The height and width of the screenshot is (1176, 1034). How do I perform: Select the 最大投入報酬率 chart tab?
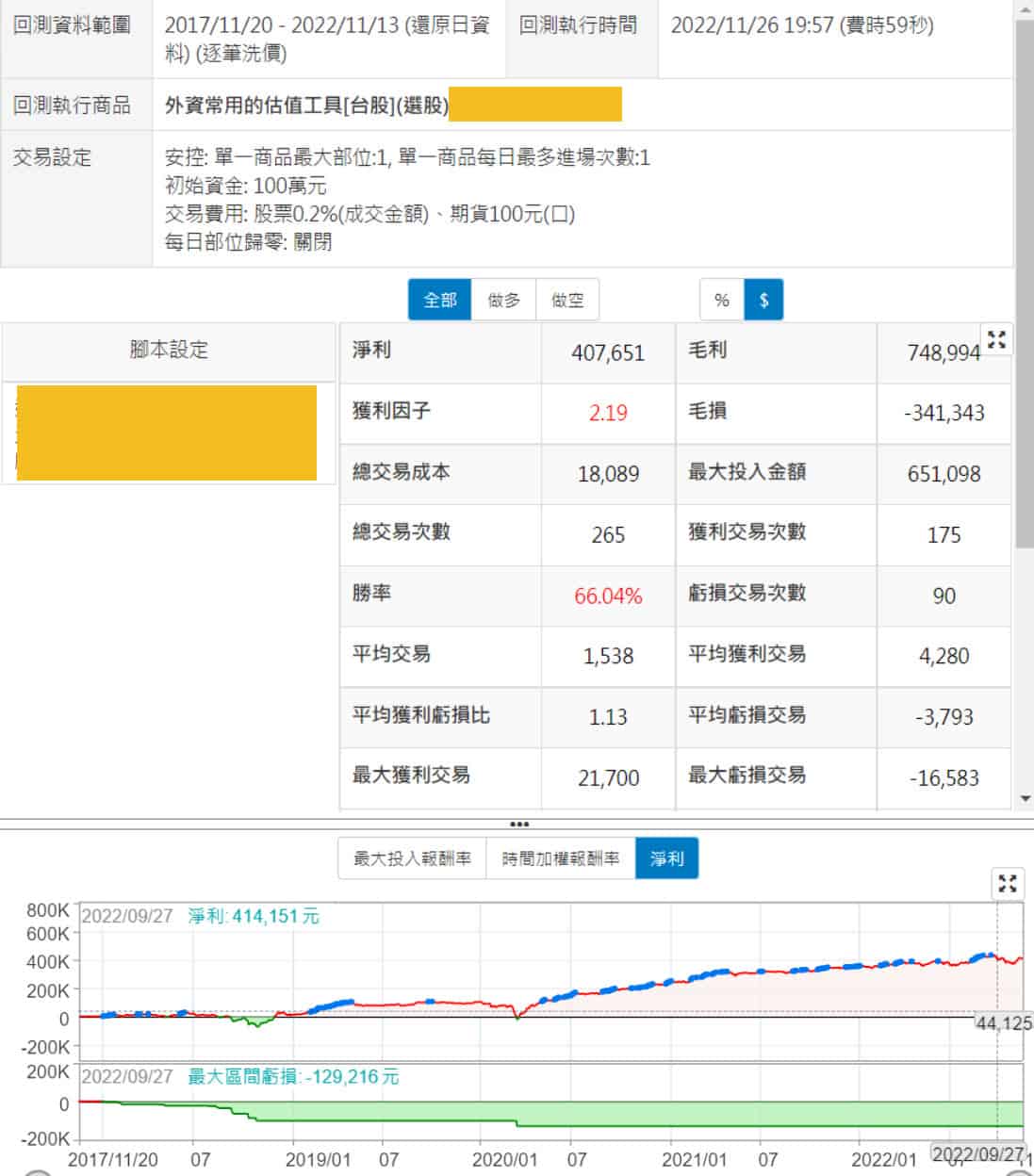(x=412, y=859)
